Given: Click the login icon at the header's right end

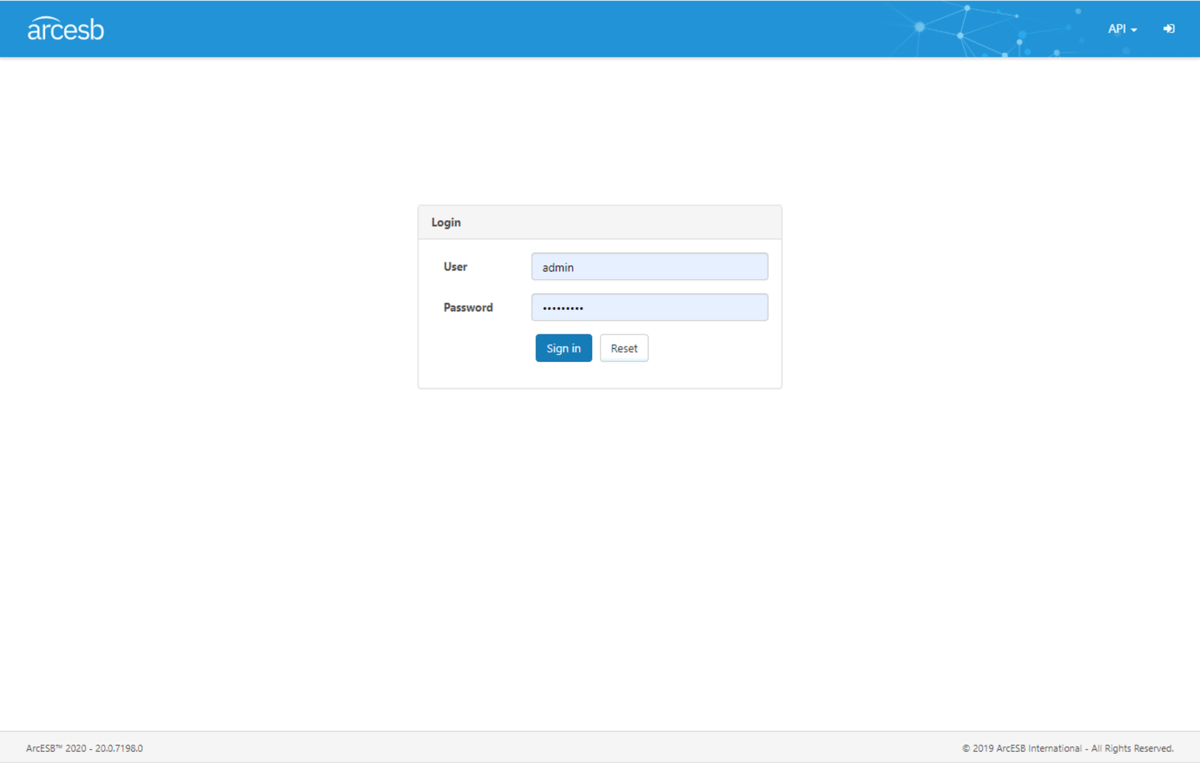Looking at the screenshot, I should pos(1169,29).
